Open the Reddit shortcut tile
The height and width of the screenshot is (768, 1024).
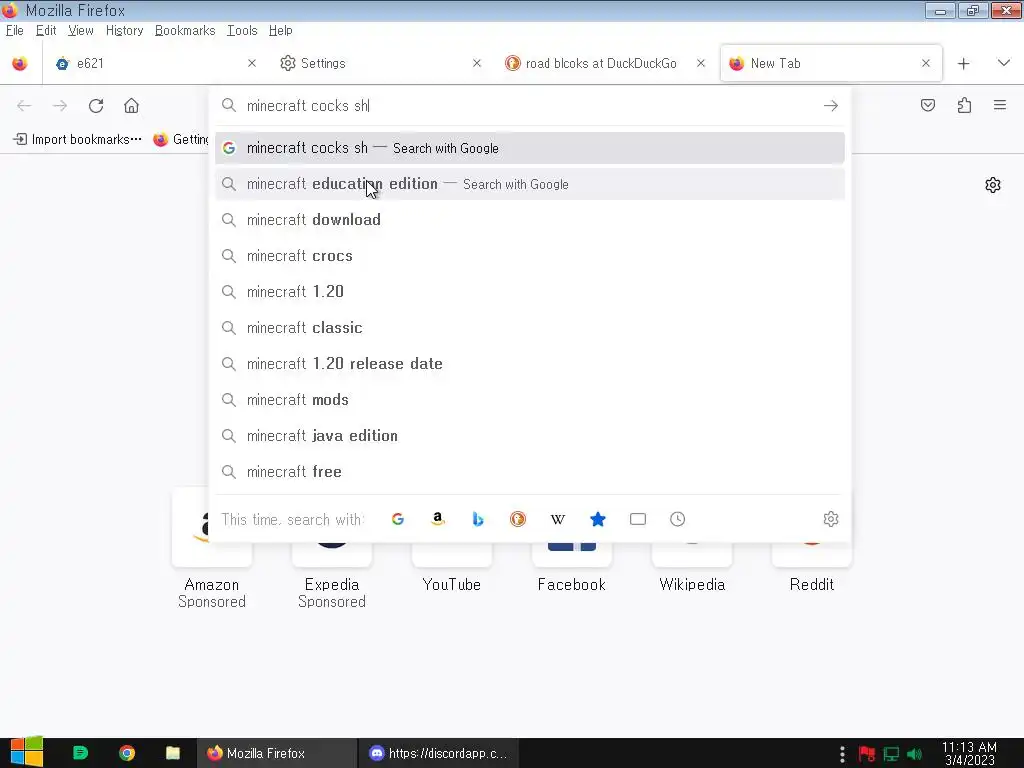point(812,567)
